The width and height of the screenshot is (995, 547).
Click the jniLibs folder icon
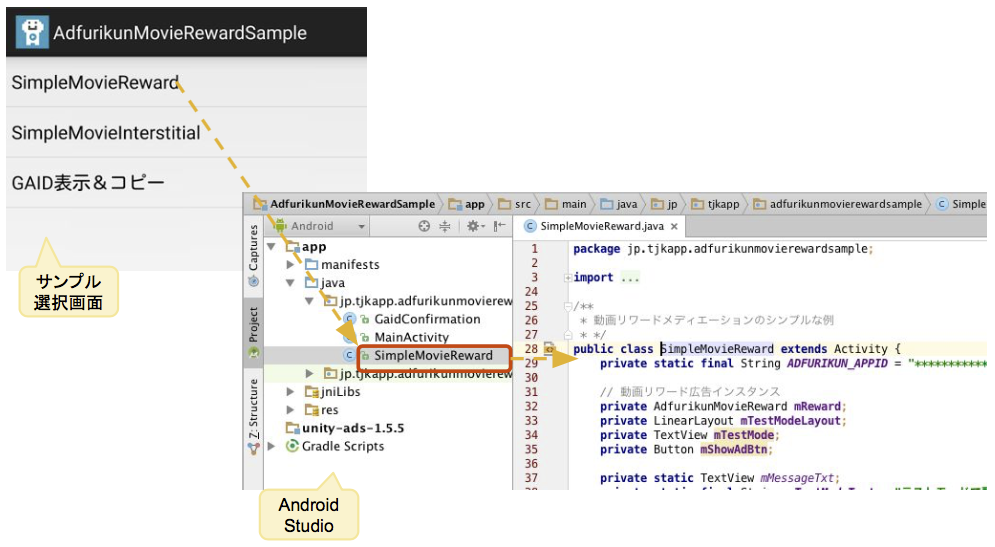tap(312, 392)
